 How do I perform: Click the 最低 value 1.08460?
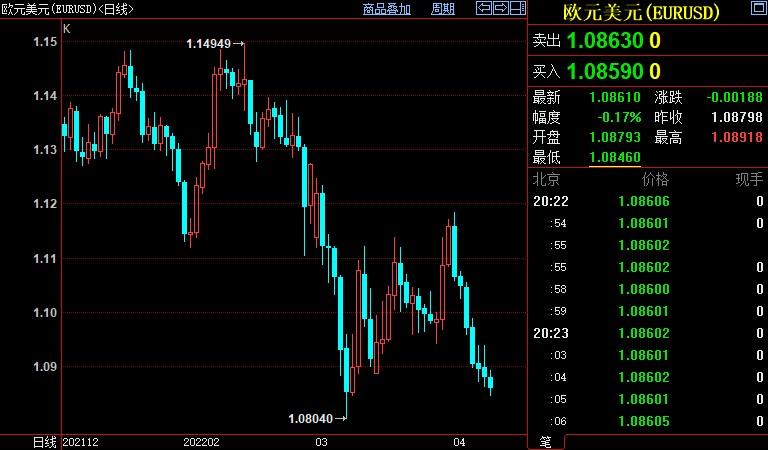tap(615, 157)
